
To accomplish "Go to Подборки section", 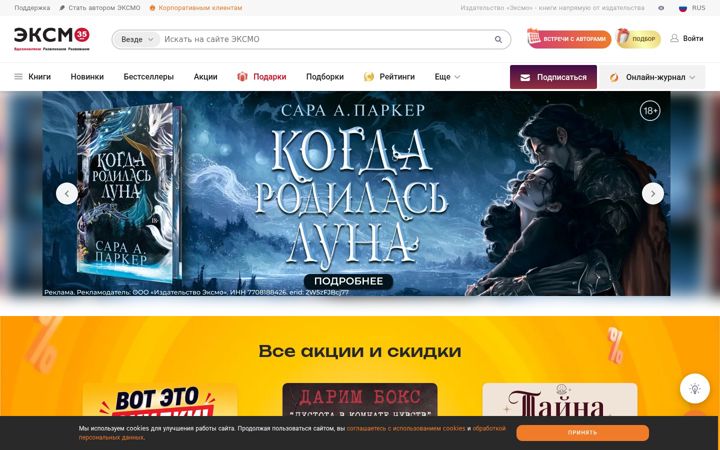I will pyautogui.click(x=325, y=77).
